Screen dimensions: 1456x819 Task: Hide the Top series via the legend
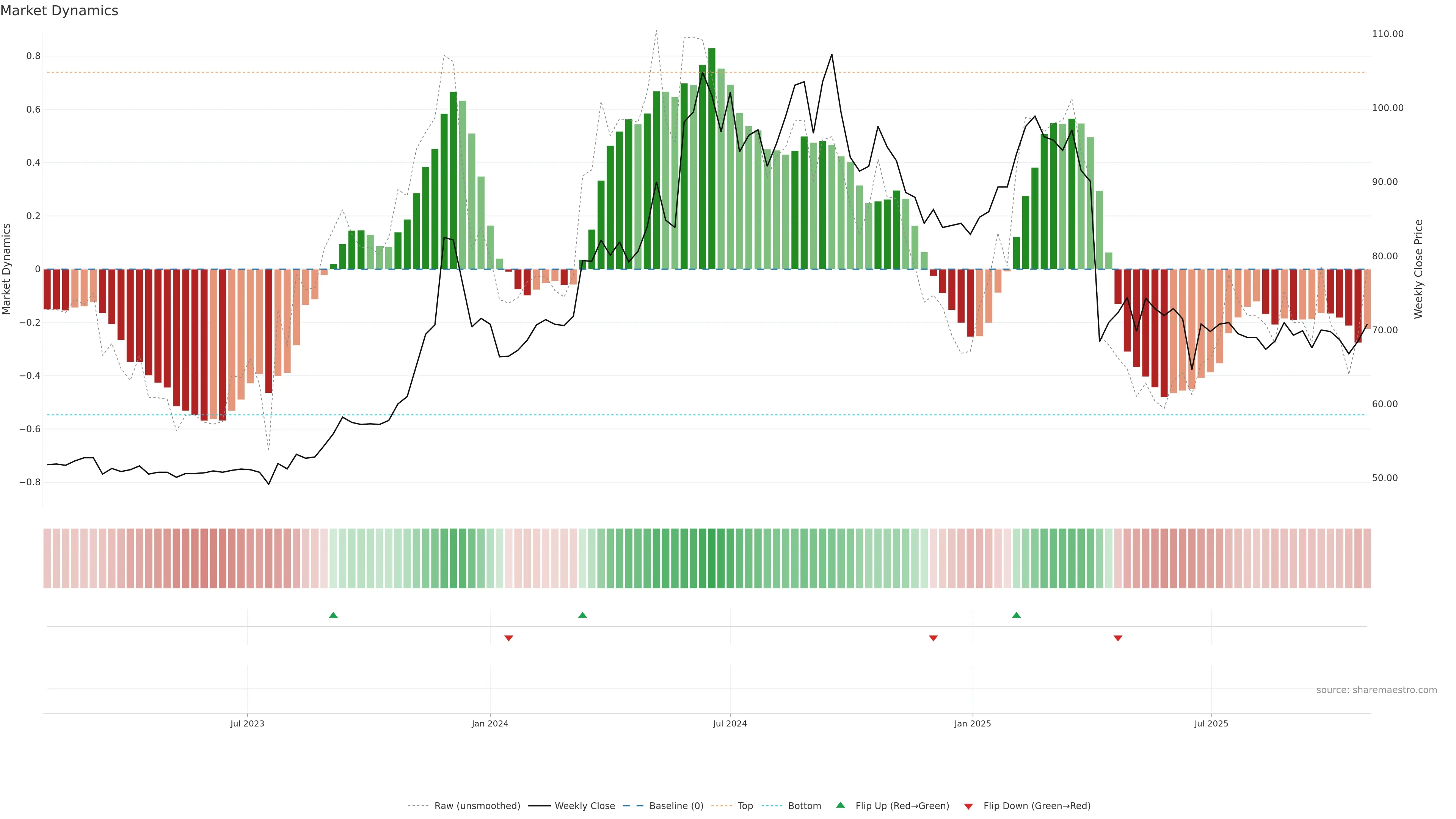click(745, 806)
